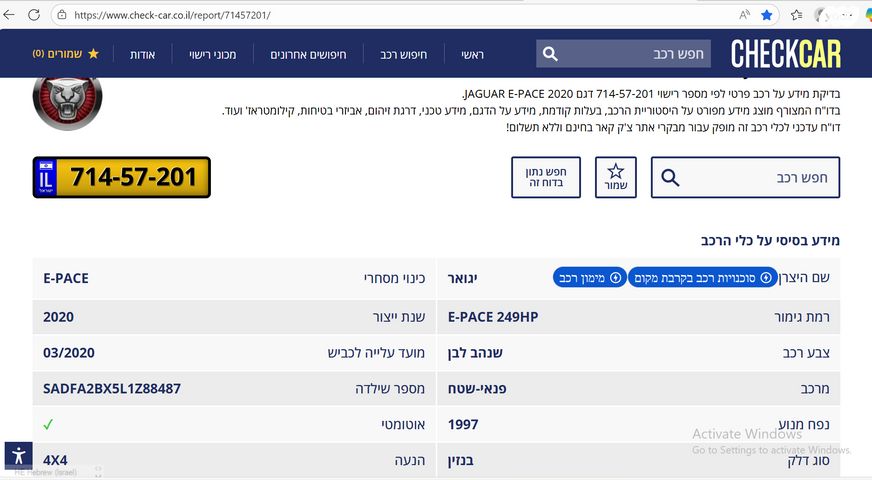Click the חפש נתון בדוח זה button
The width and height of the screenshot is (872, 480).
pos(546,177)
